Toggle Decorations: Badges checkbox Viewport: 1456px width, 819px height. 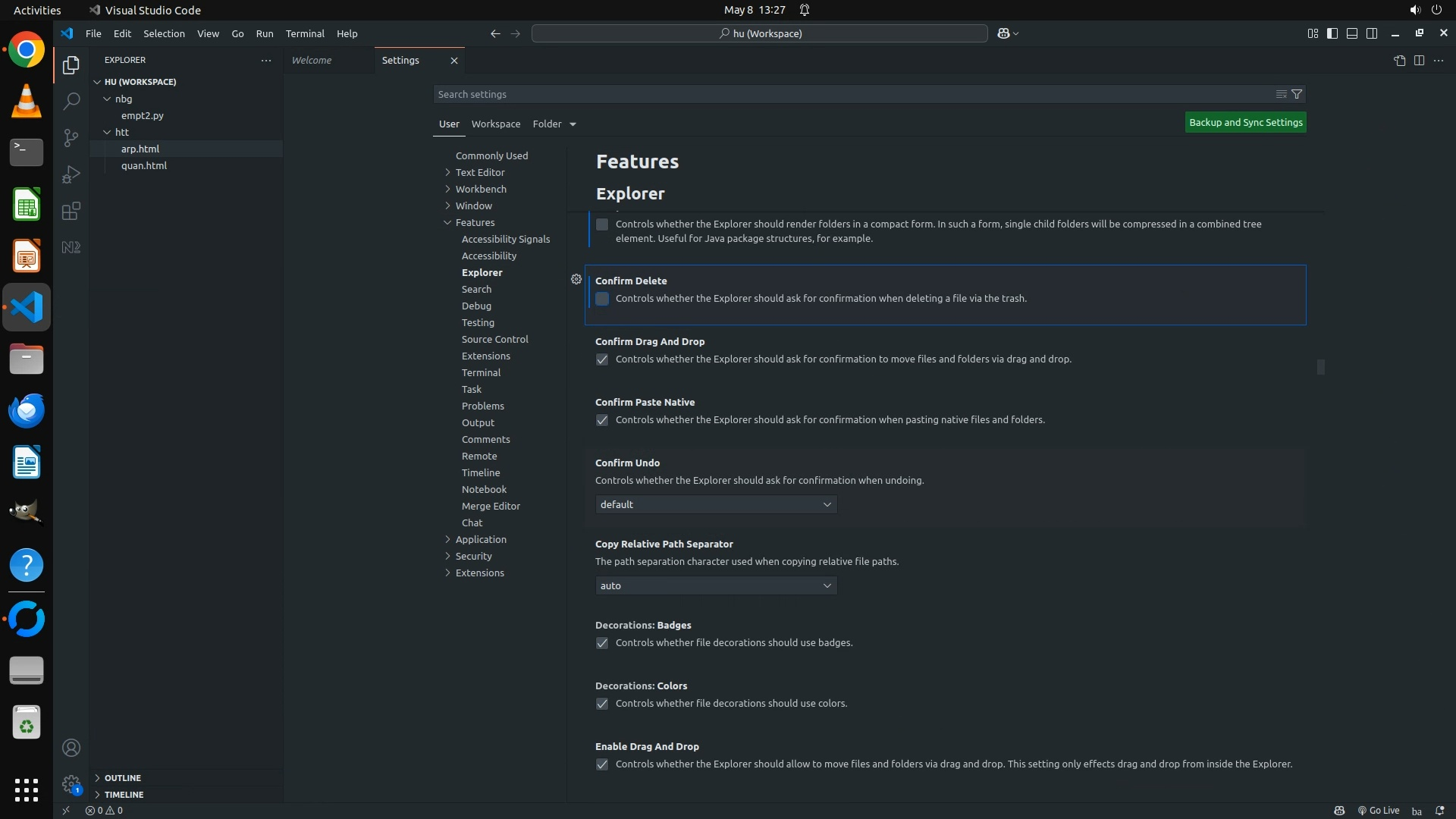pyautogui.click(x=602, y=643)
